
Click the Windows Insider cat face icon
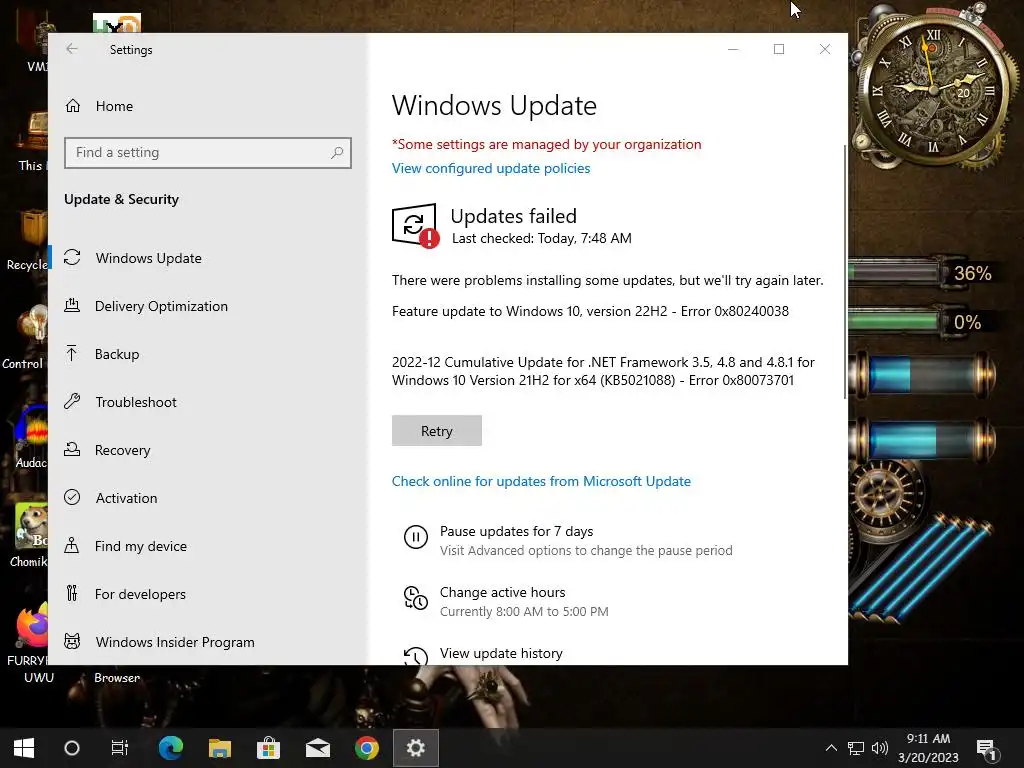pyautogui.click(x=72, y=641)
